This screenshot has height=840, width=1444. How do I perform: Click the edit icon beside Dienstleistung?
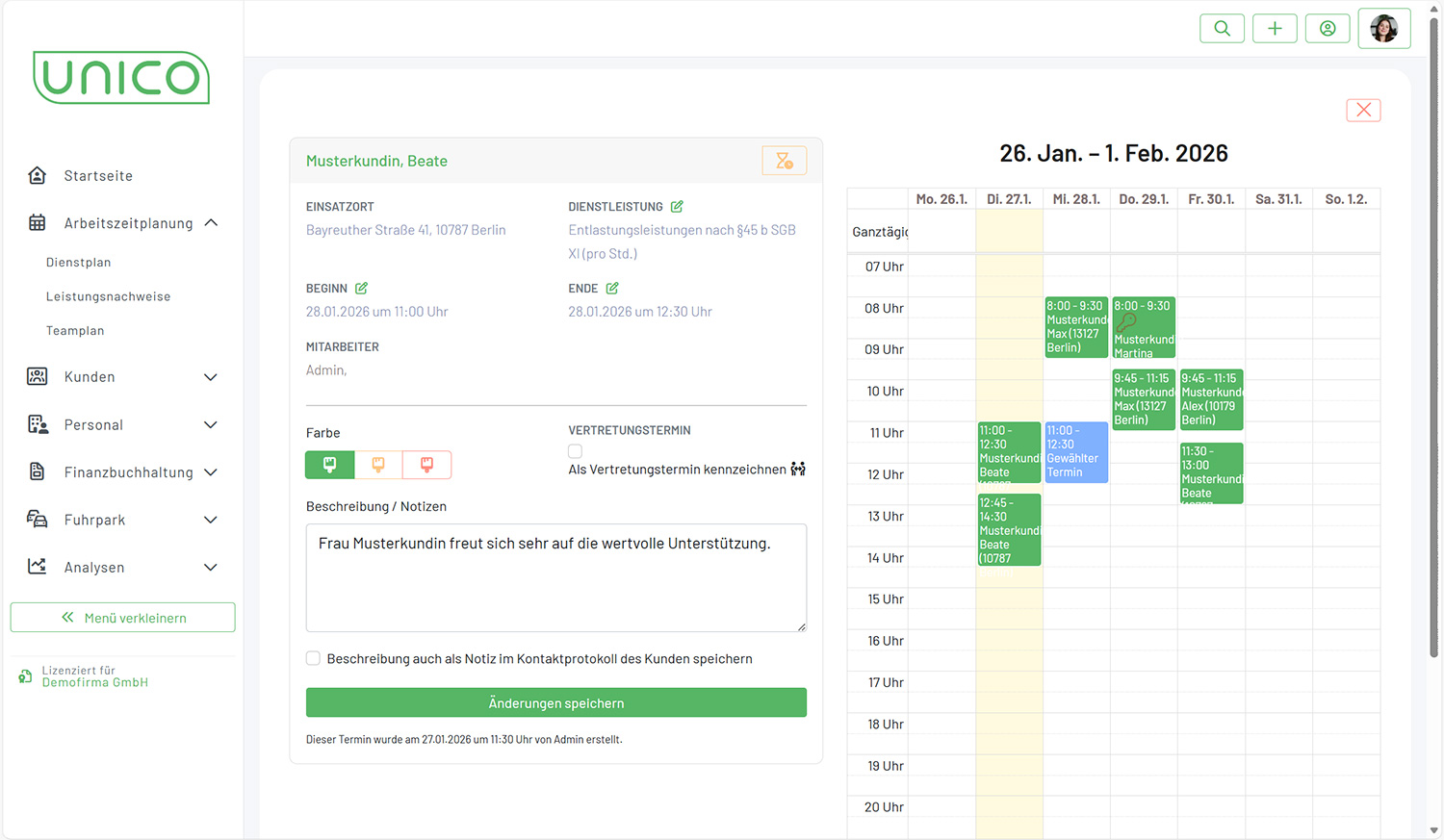tap(677, 207)
